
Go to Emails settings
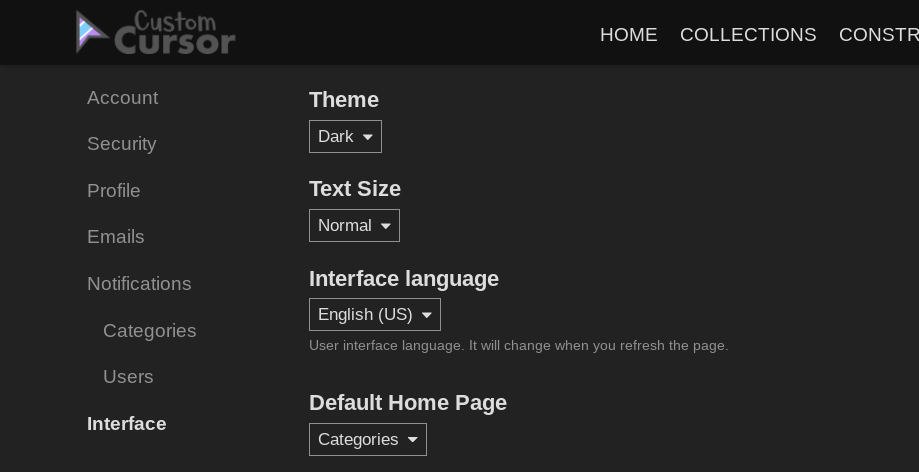[115, 237]
